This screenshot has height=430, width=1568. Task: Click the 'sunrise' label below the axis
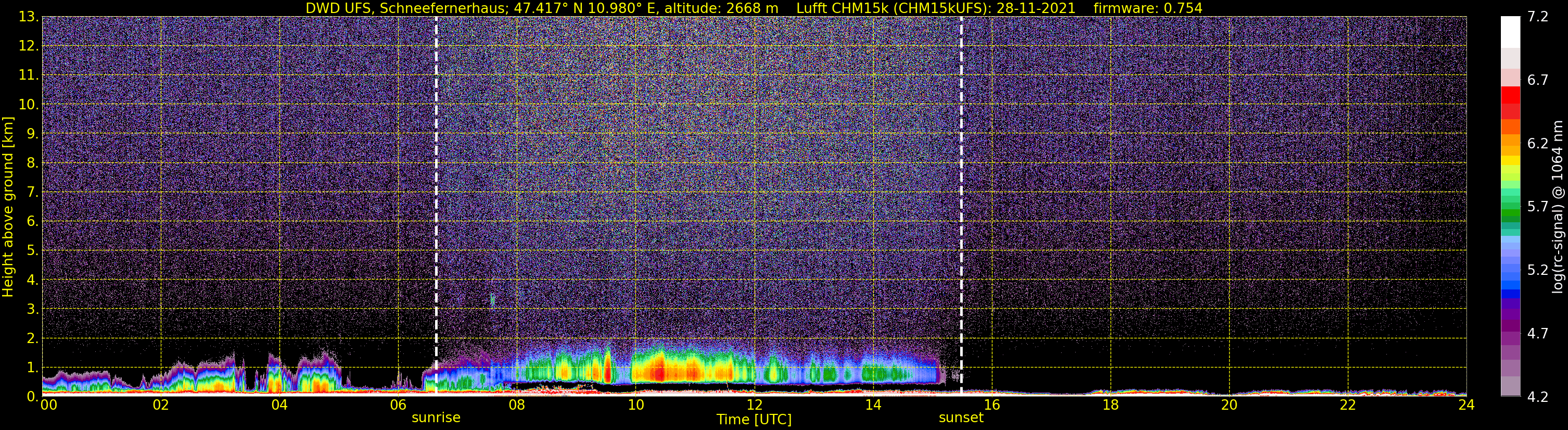click(x=436, y=418)
